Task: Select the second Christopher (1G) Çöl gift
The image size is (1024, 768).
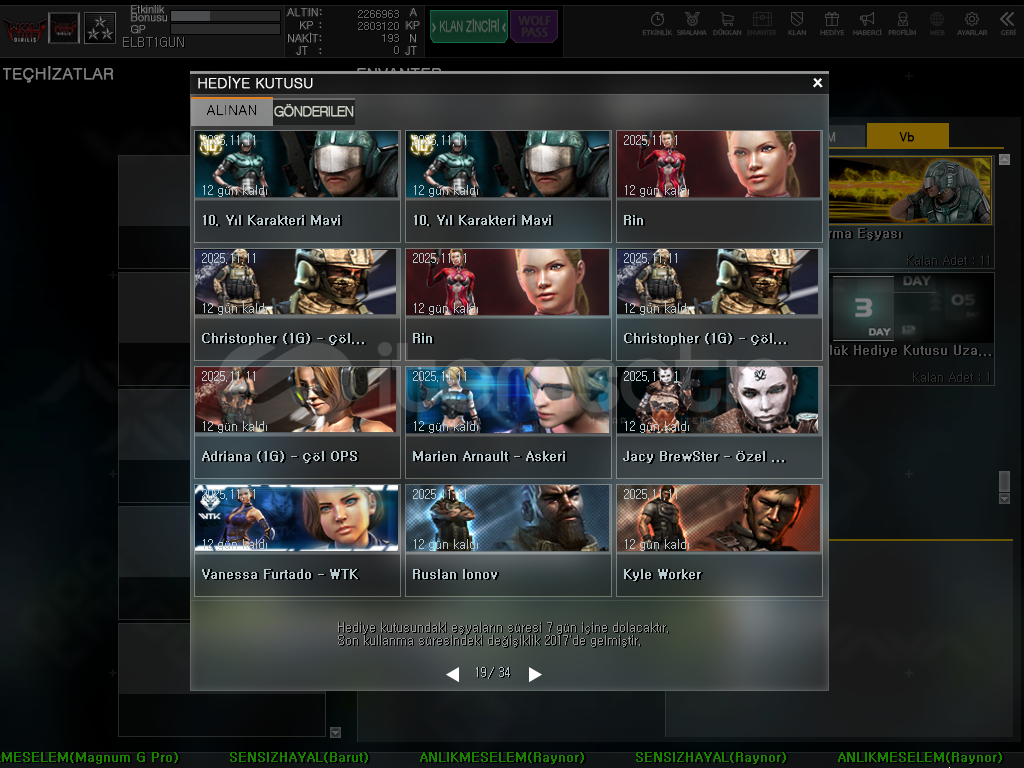Action: (x=719, y=304)
